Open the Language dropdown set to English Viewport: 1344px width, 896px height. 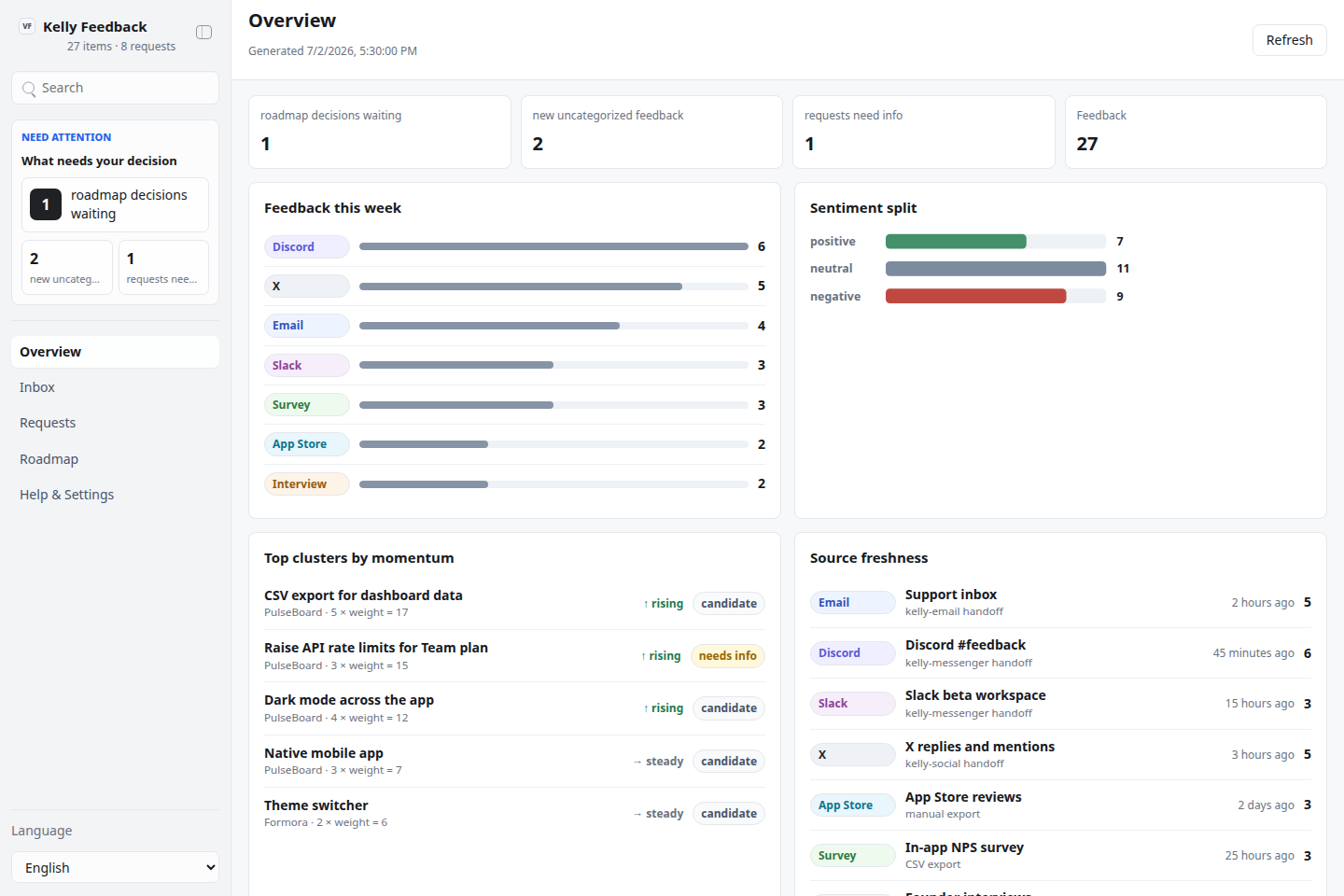(116, 867)
